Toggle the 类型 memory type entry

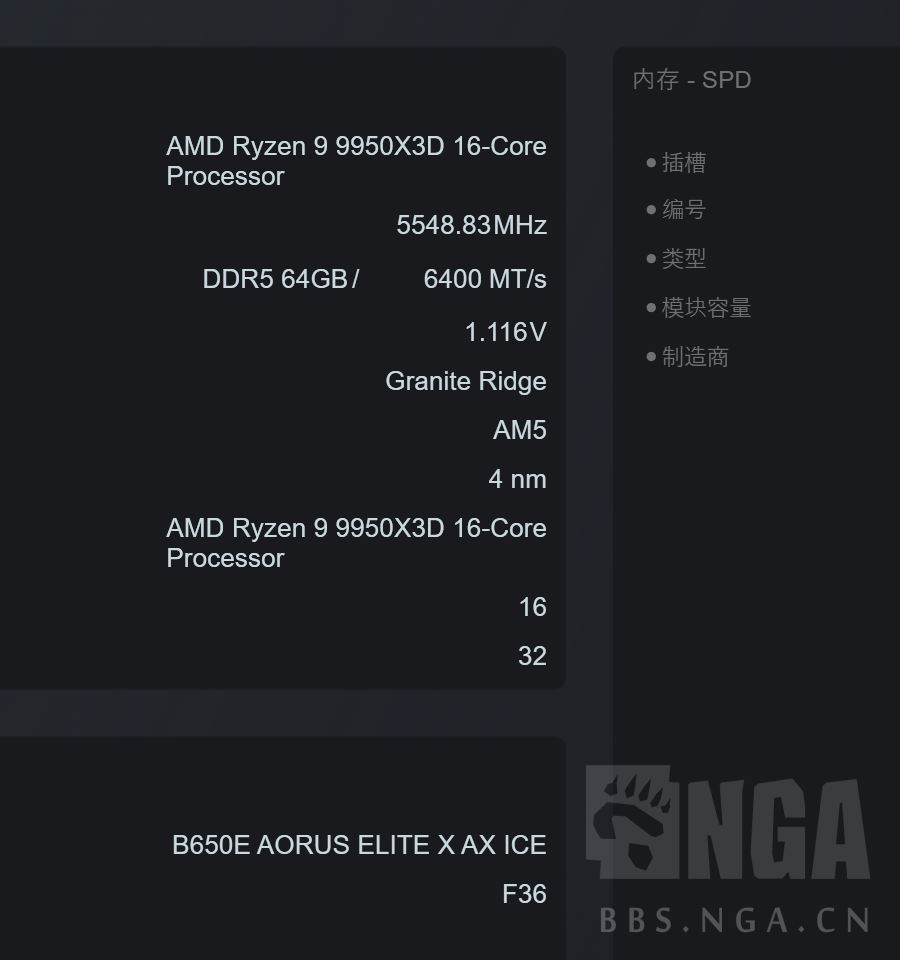[x=686, y=259]
